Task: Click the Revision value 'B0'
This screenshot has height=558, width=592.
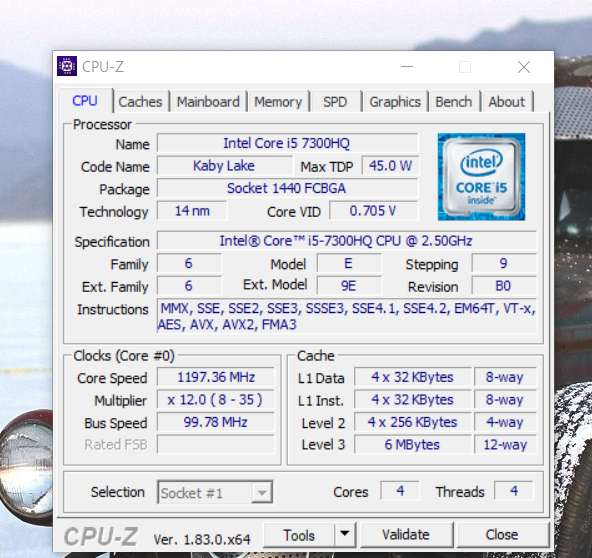Action: [504, 286]
